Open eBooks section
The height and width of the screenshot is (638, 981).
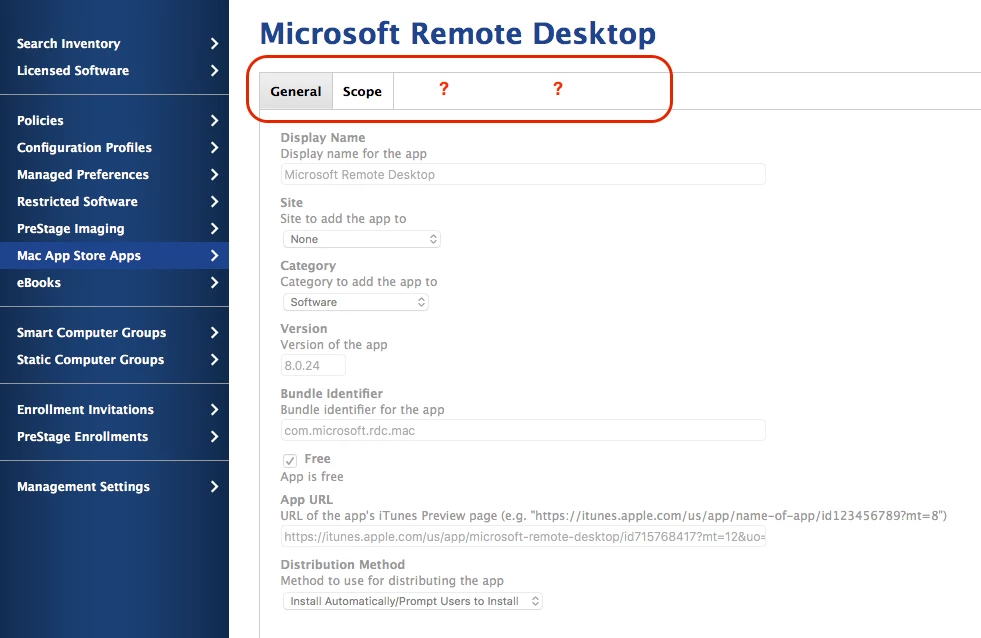click(x=114, y=283)
